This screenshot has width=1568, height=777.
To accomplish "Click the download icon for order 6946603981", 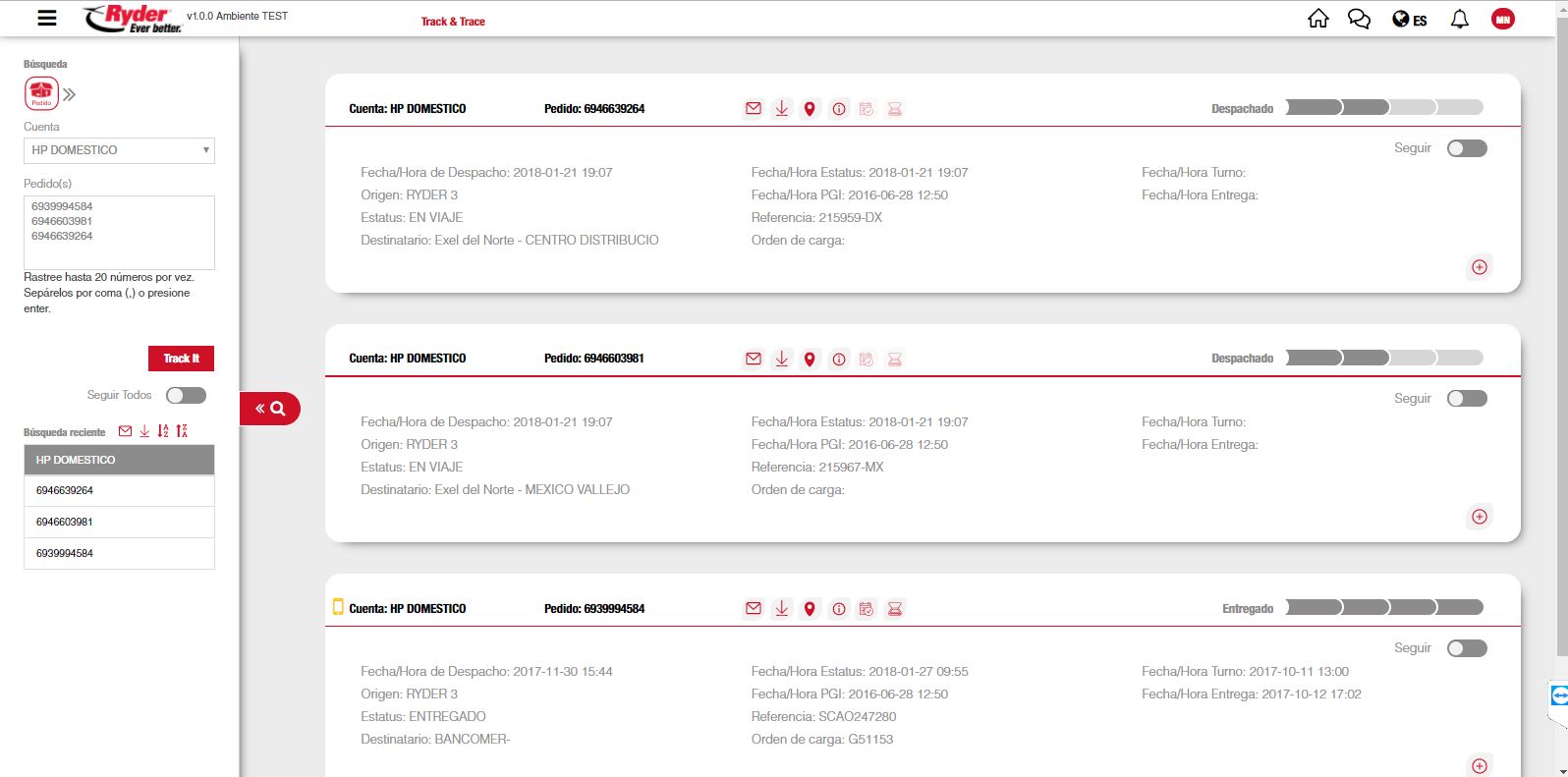I will click(x=781, y=359).
